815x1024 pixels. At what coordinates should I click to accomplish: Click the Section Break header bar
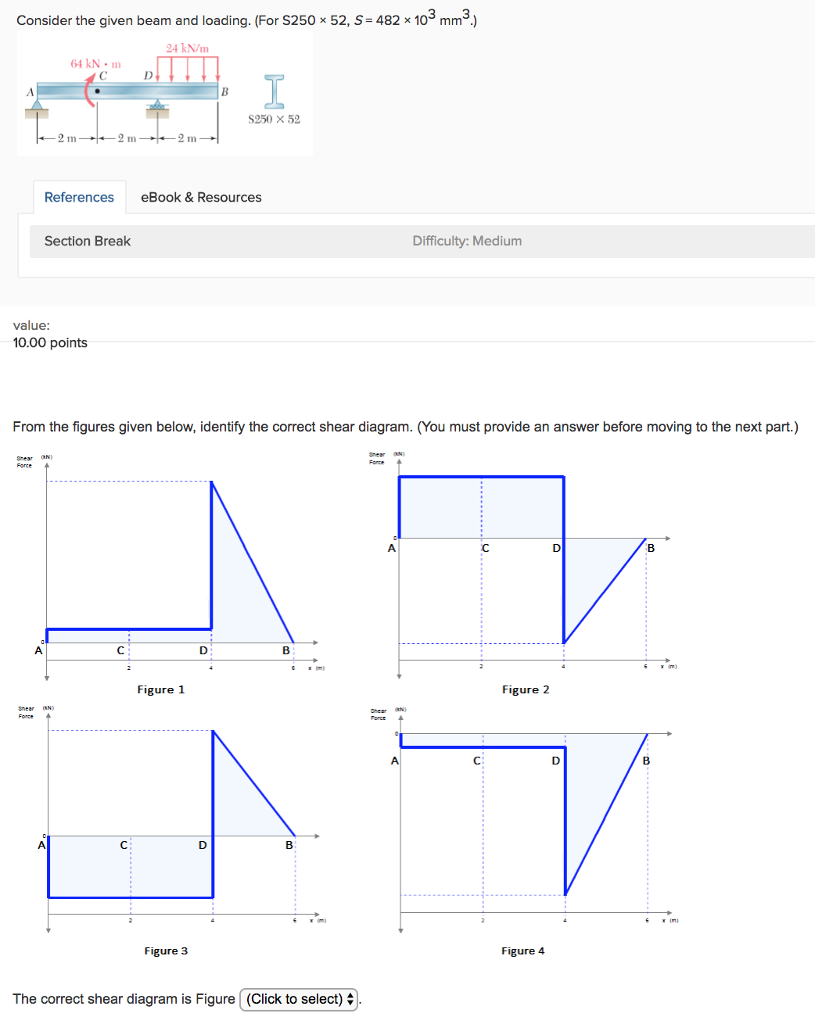pos(84,241)
